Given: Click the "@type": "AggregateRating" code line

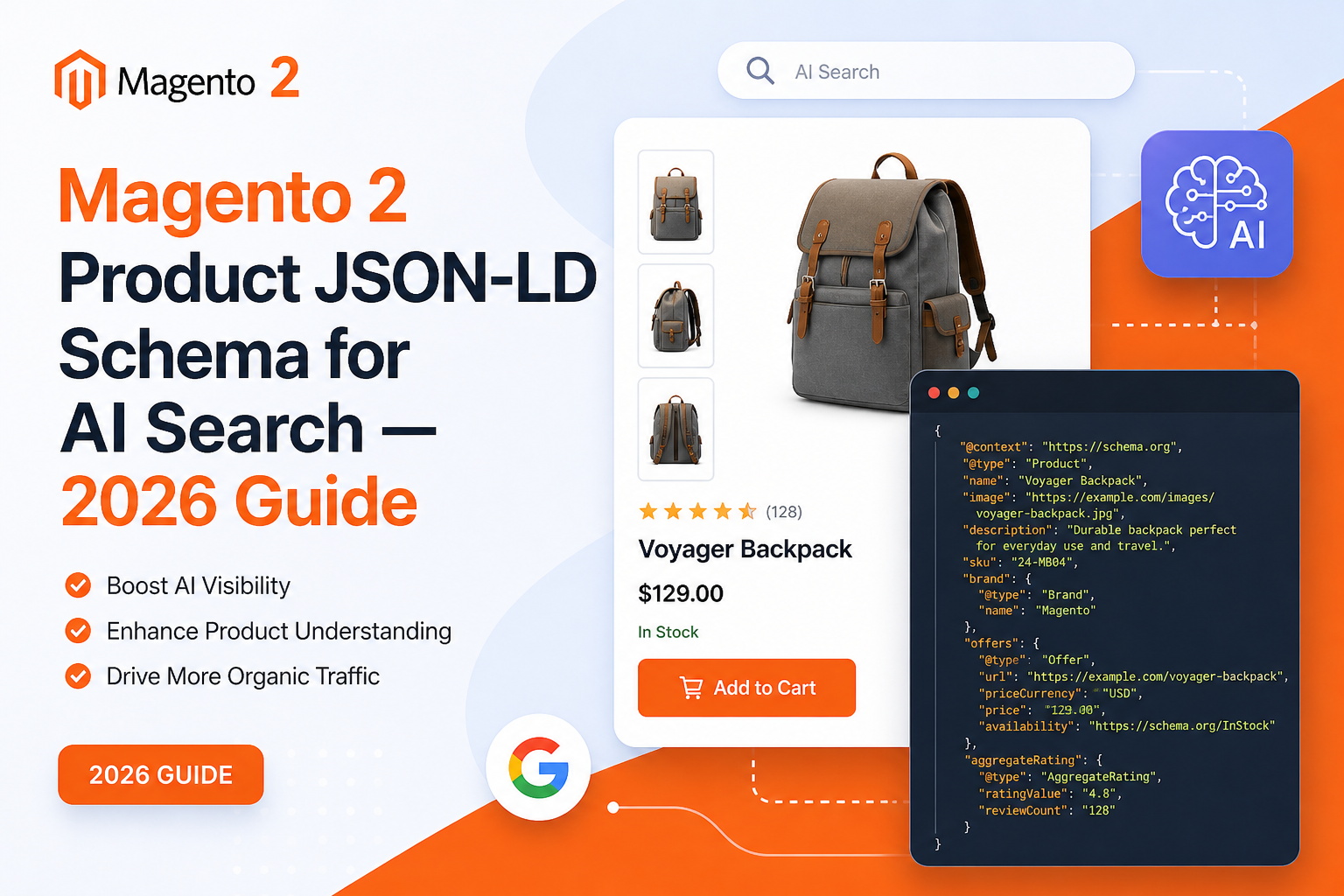Looking at the screenshot, I should click(1069, 777).
